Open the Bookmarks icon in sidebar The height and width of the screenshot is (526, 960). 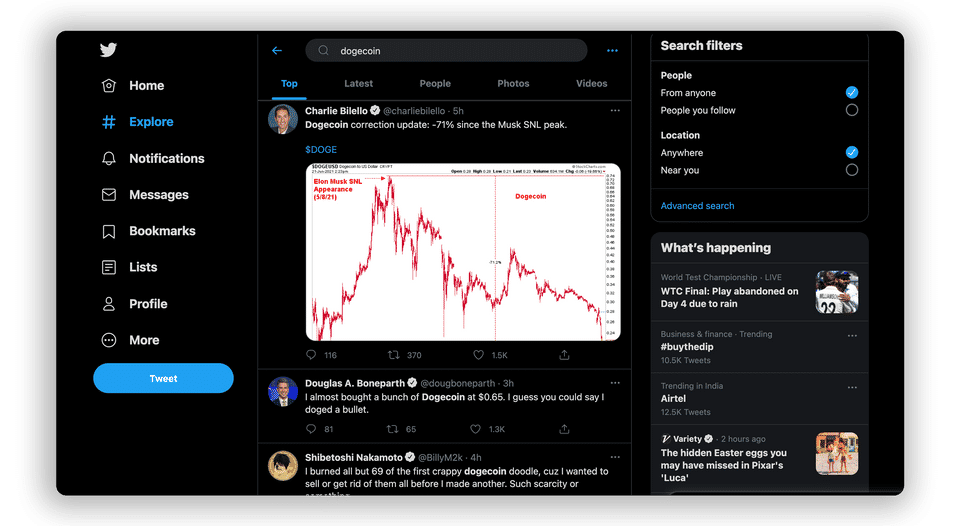(x=109, y=231)
